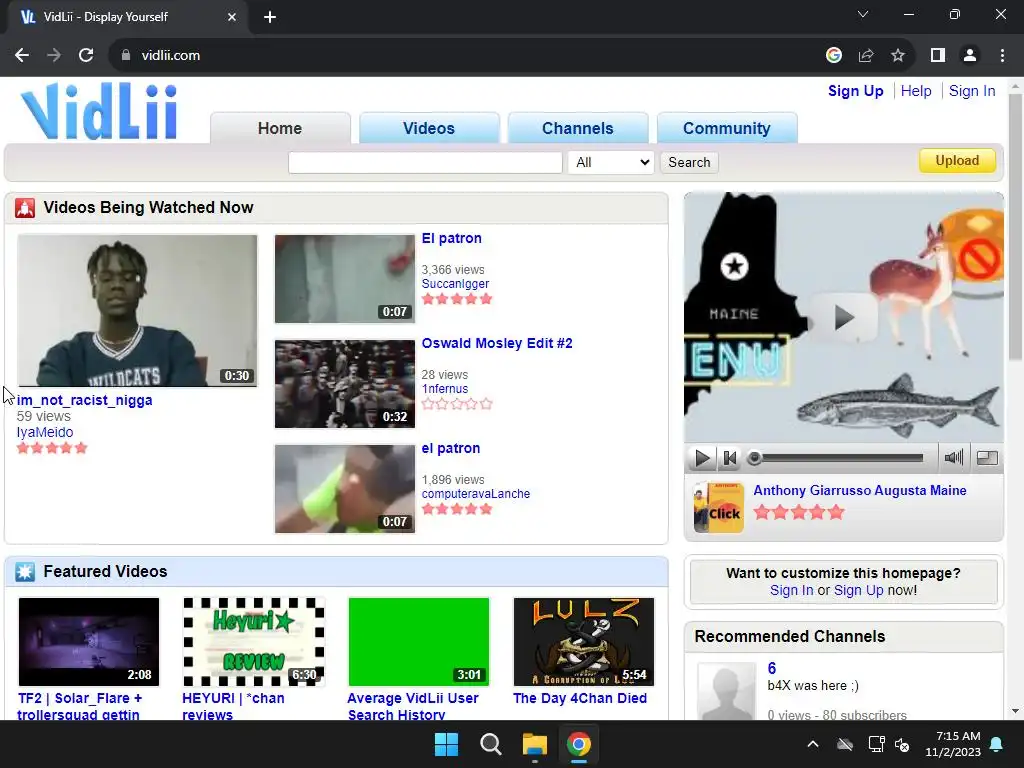Open the Windows Start menu
The height and width of the screenshot is (768, 1024).
447,744
